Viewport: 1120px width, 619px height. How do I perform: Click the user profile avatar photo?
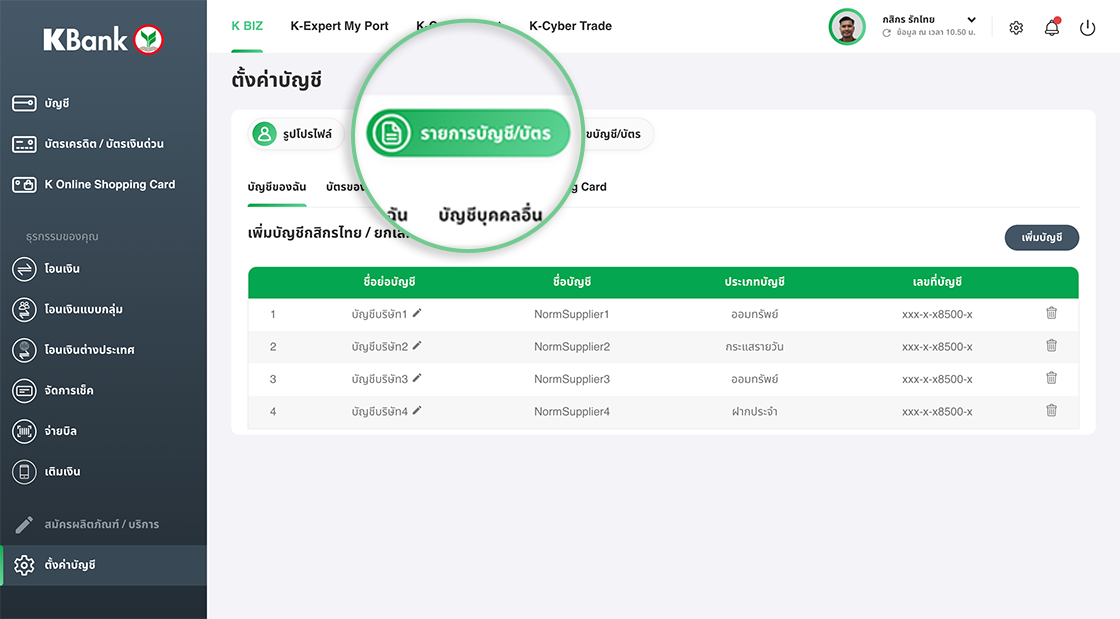point(847,27)
